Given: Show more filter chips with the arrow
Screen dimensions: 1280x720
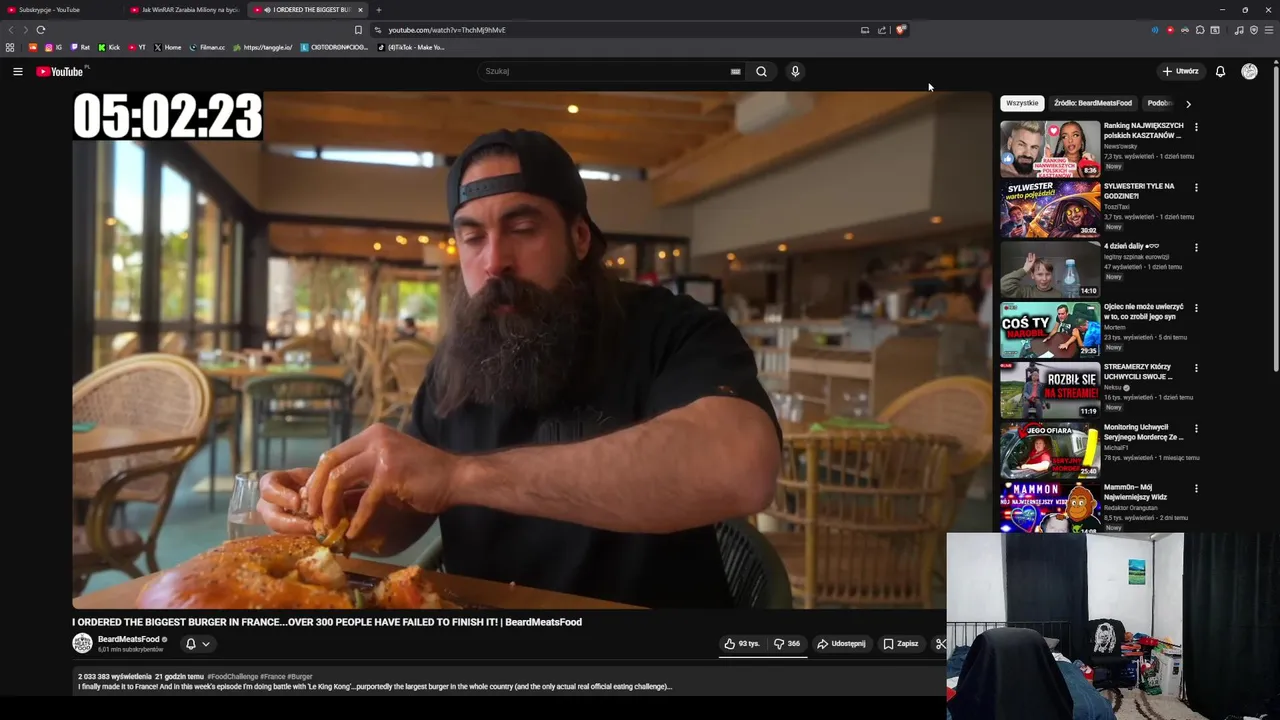Looking at the screenshot, I should [x=1188, y=103].
